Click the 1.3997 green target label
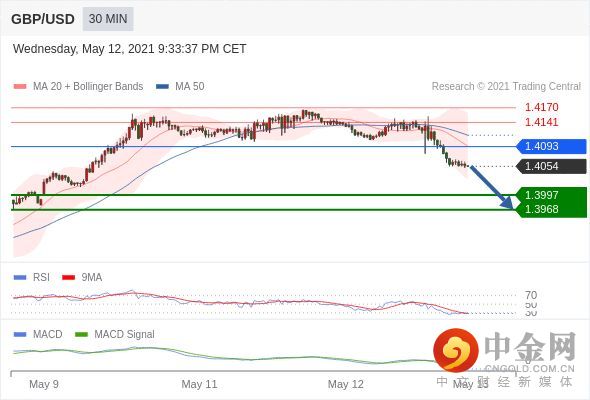The image size is (590, 400). click(551, 195)
